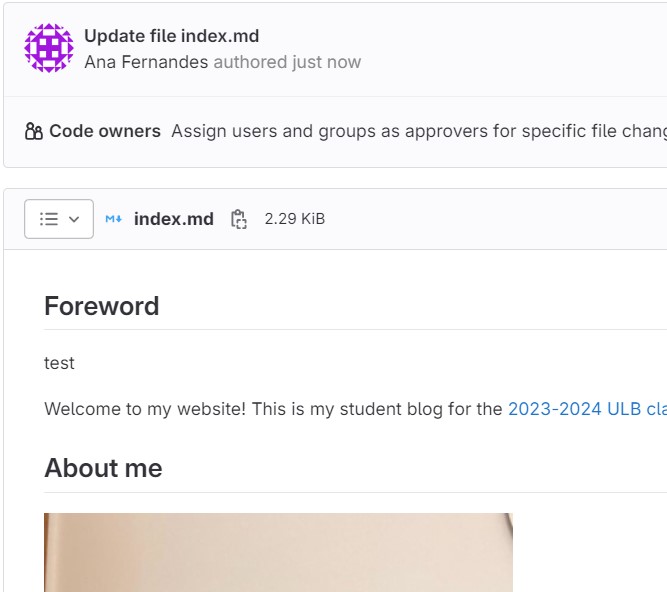Image resolution: width=667 pixels, height=592 pixels.
Task: Click the 'test' paragraph text
Action: pyautogui.click(x=59, y=363)
